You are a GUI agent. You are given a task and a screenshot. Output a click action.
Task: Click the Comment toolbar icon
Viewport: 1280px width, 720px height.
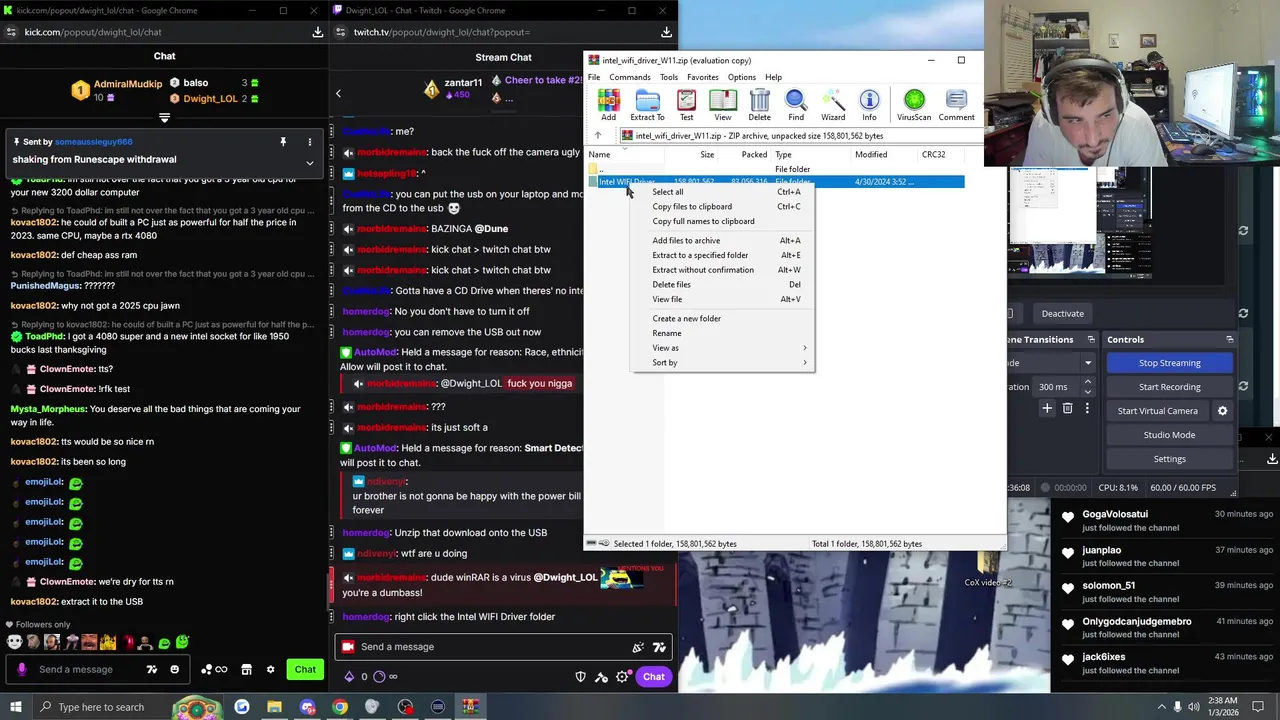point(956,104)
